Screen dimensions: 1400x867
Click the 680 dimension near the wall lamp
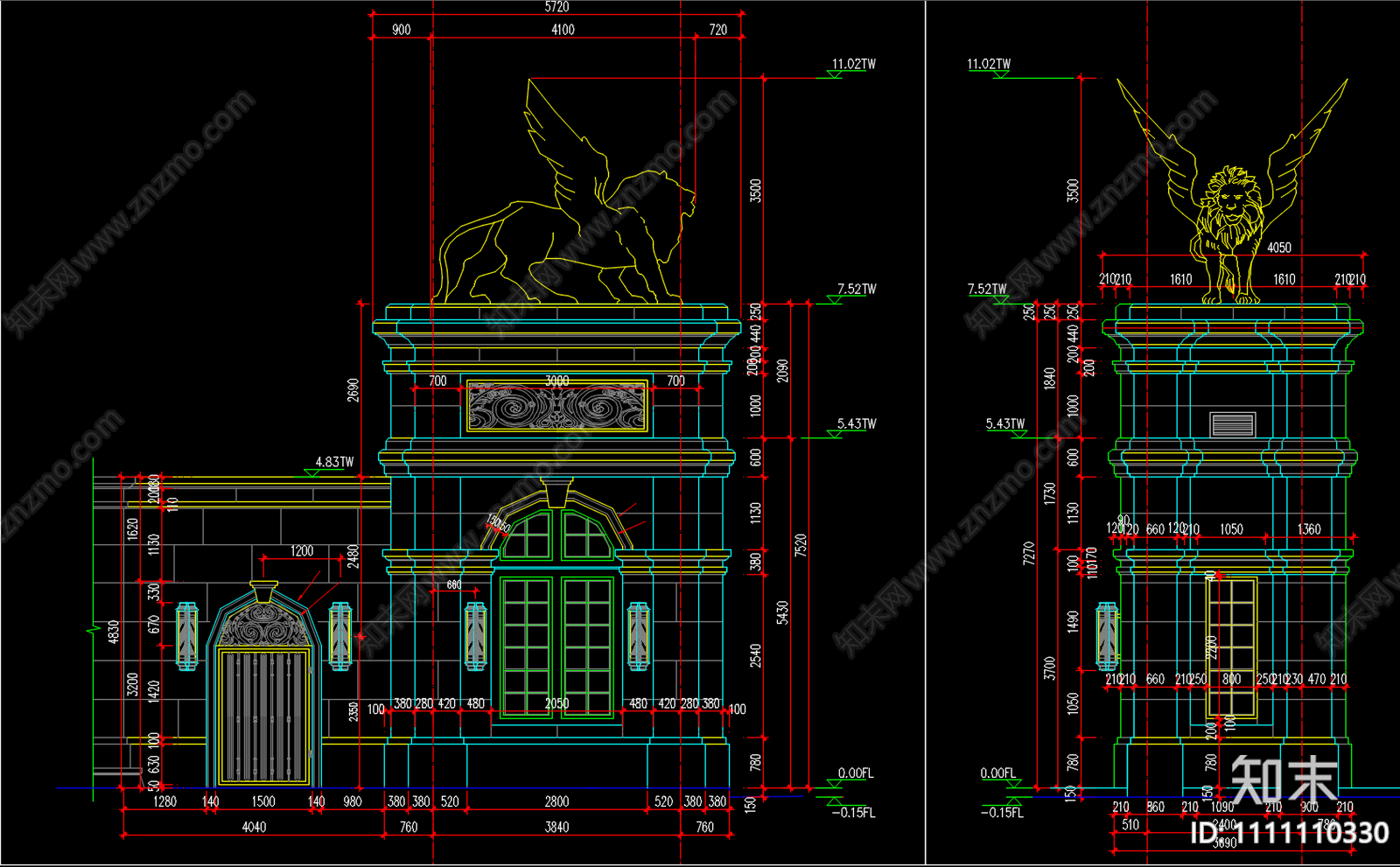pyautogui.click(x=454, y=584)
